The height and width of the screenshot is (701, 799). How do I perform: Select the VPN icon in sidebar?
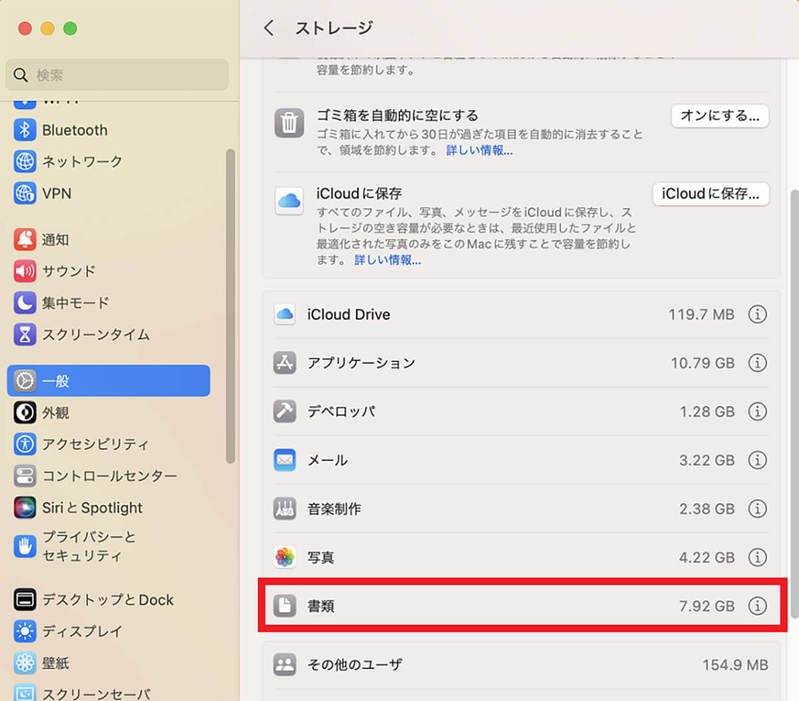pos(24,193)
